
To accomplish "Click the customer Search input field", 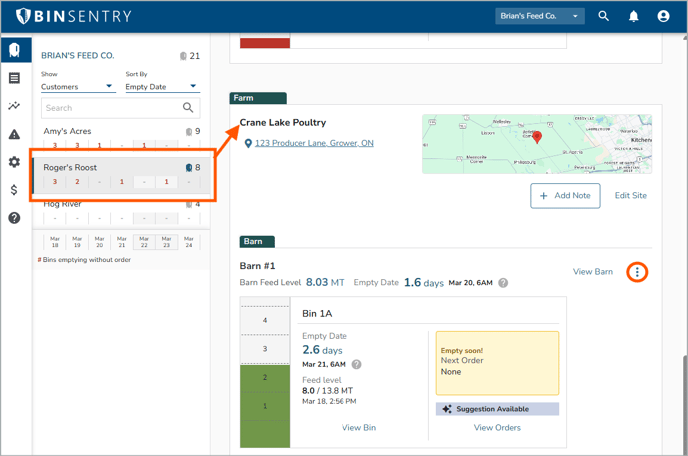I will (121, 108).
